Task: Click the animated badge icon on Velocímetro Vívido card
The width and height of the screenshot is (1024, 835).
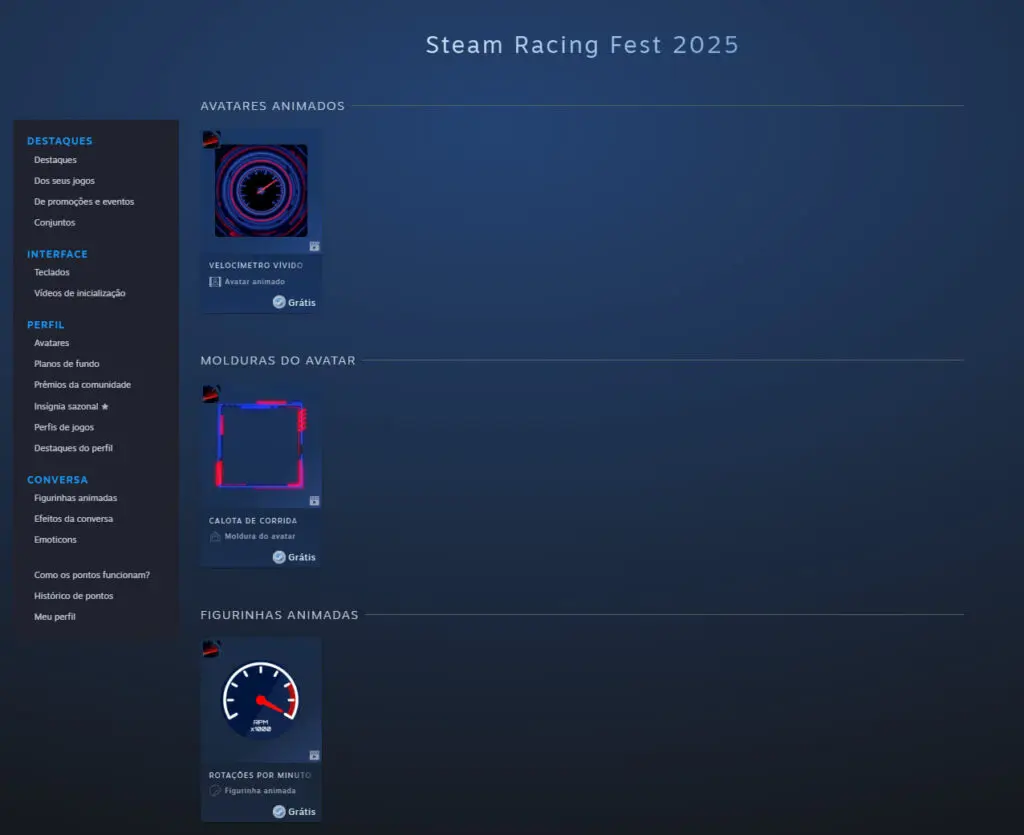Action: point(314,246)
